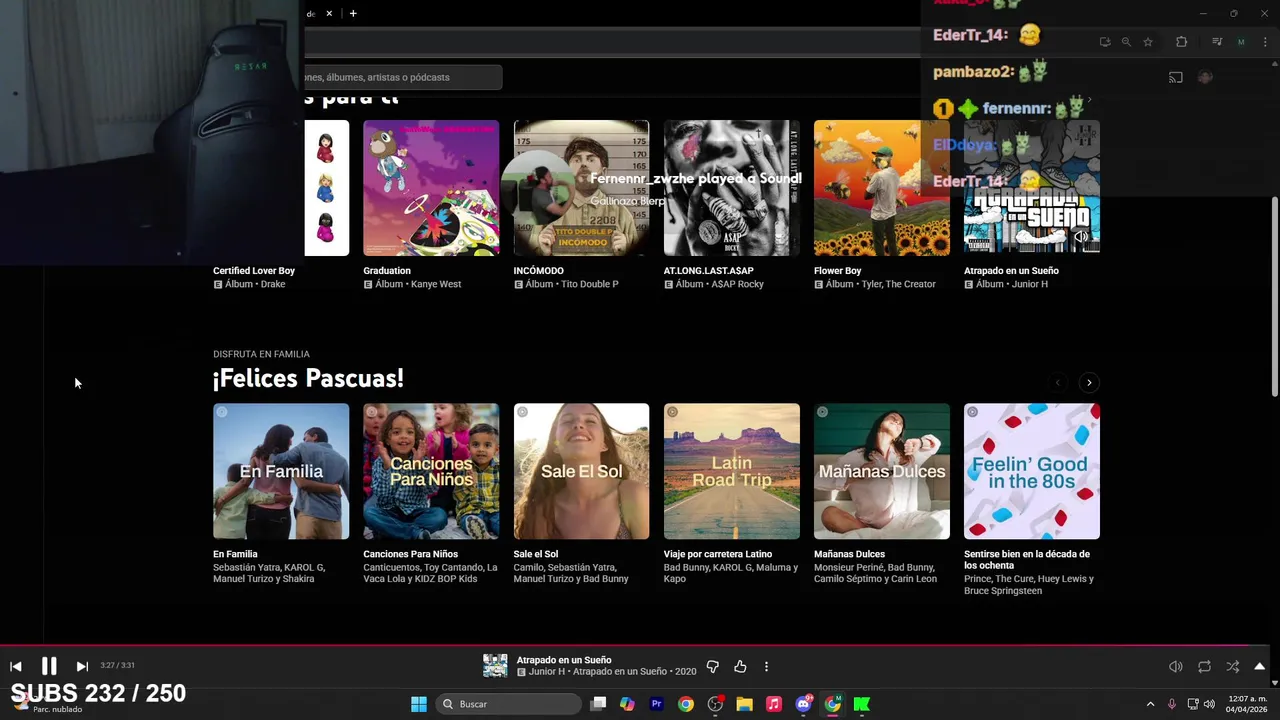Screen dimensions: 1280x720
Task: Skip to the previous track
Action: (x=16, y=666)
